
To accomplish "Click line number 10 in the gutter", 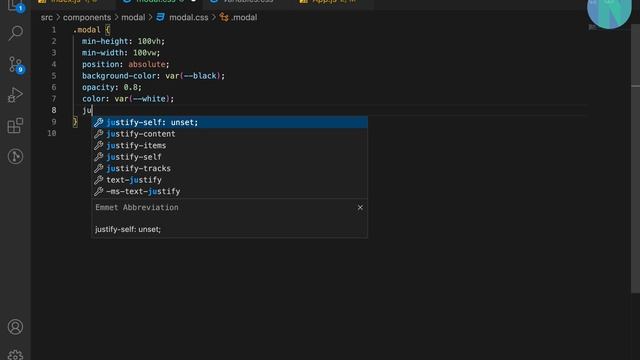I will pos(52,133).
